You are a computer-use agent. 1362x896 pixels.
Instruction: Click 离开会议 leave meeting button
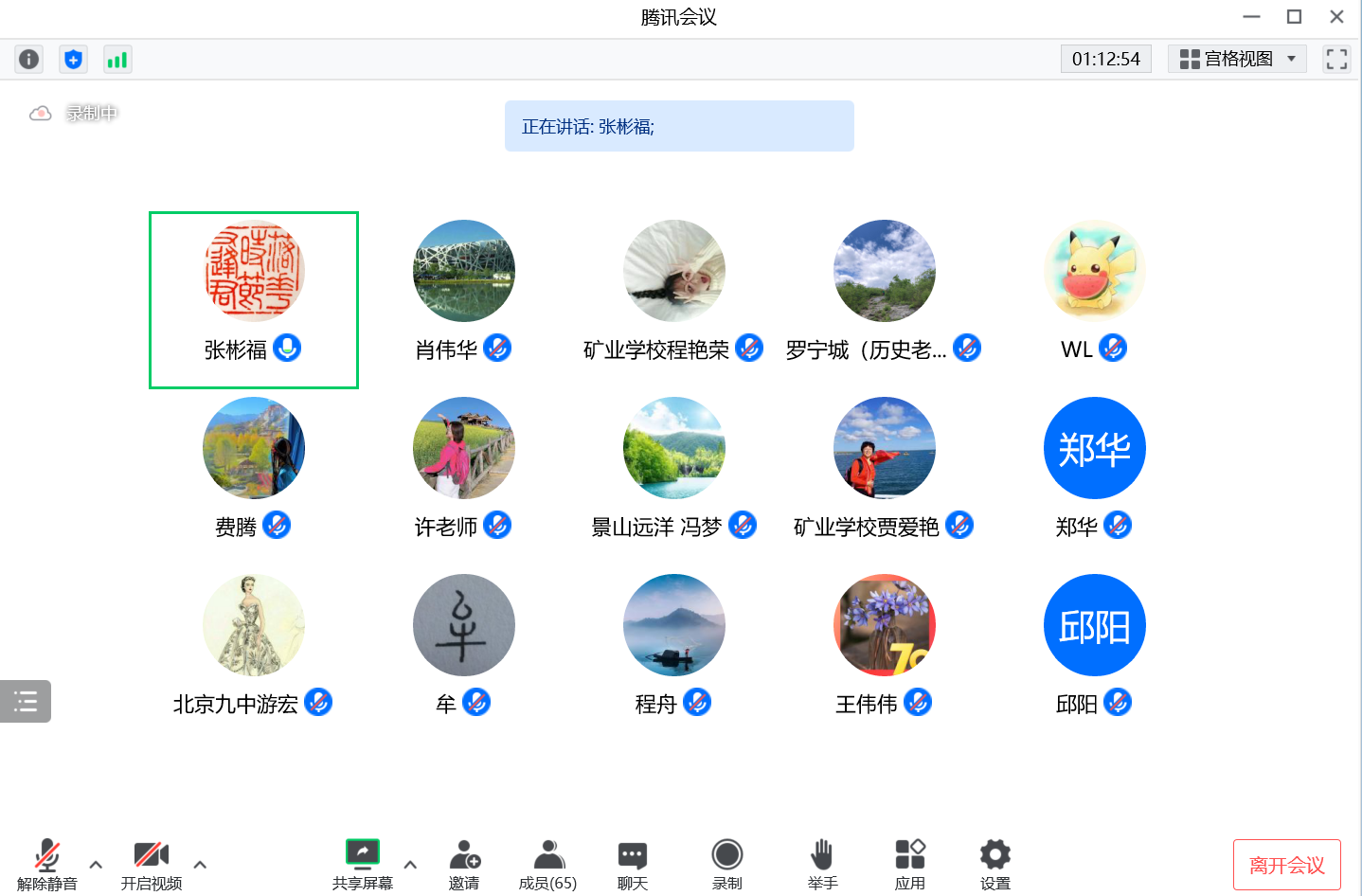point(1287,865)
